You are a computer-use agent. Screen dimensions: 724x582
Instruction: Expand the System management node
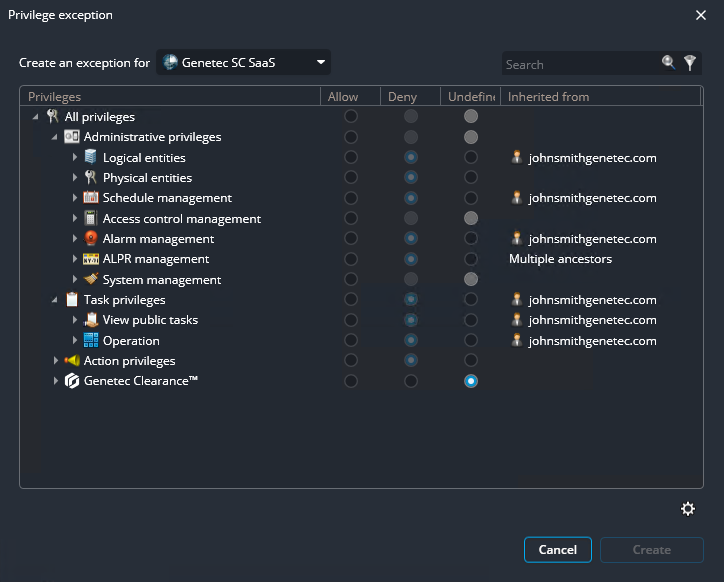pyautogui.click(x=75, y=280)
